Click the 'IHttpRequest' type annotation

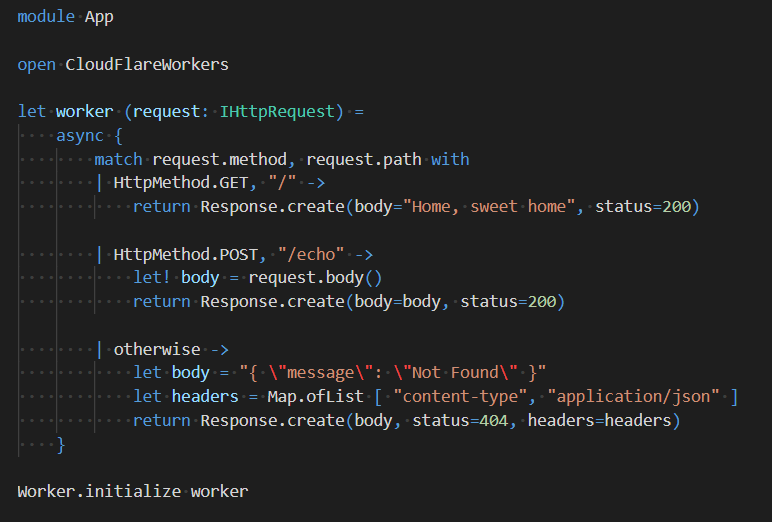coord(277,112)
